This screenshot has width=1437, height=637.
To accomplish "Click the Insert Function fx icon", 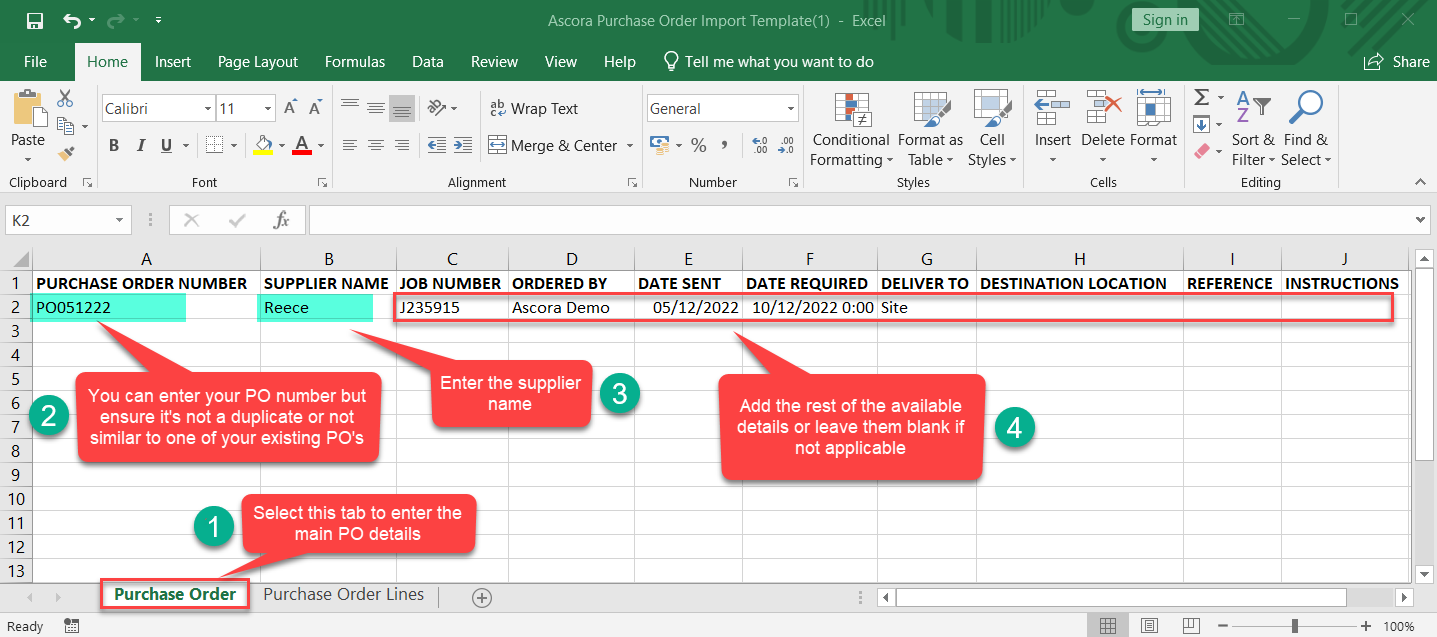I will tap(282, 220).
